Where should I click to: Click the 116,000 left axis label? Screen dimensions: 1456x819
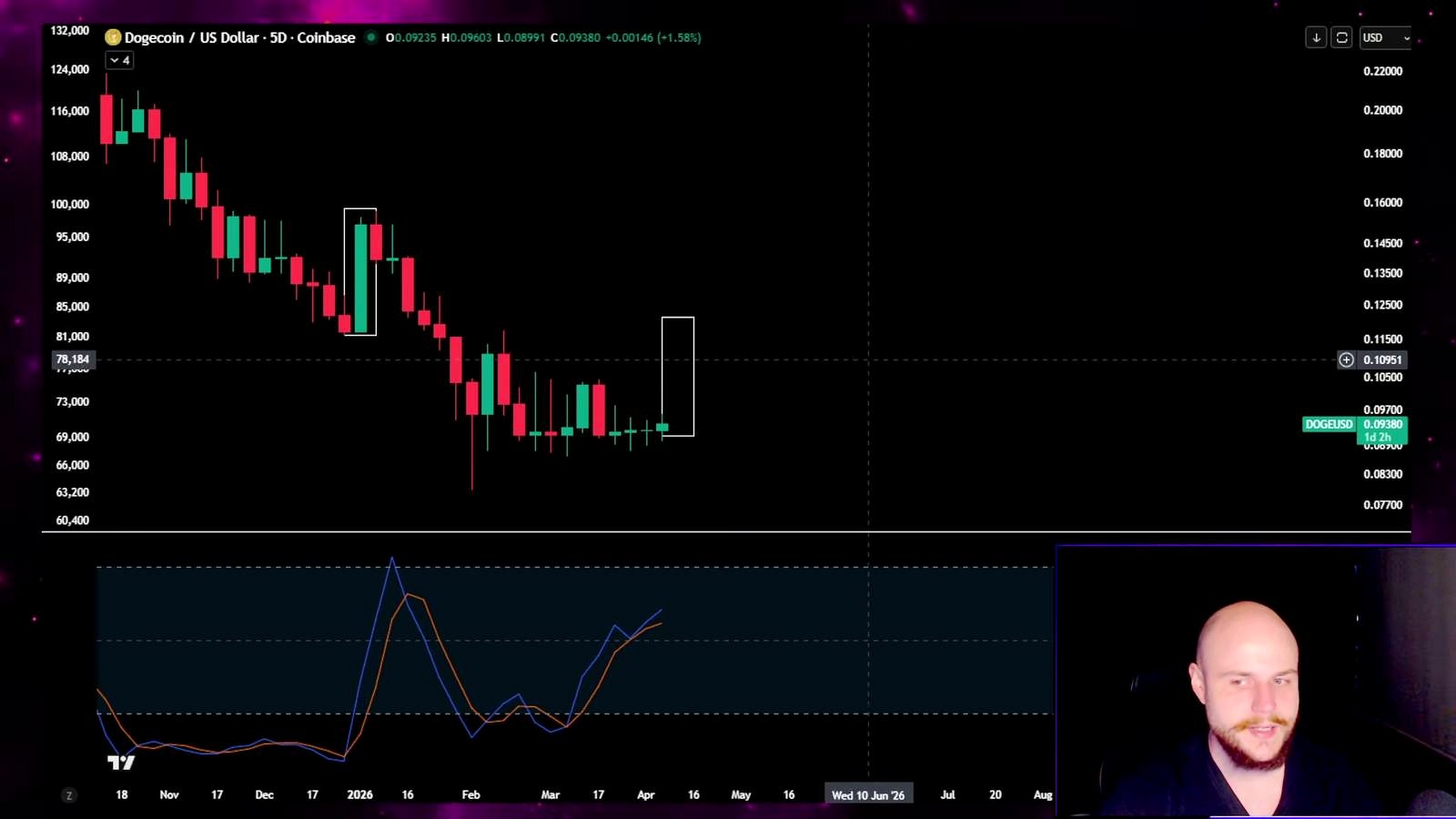(70, 111)
